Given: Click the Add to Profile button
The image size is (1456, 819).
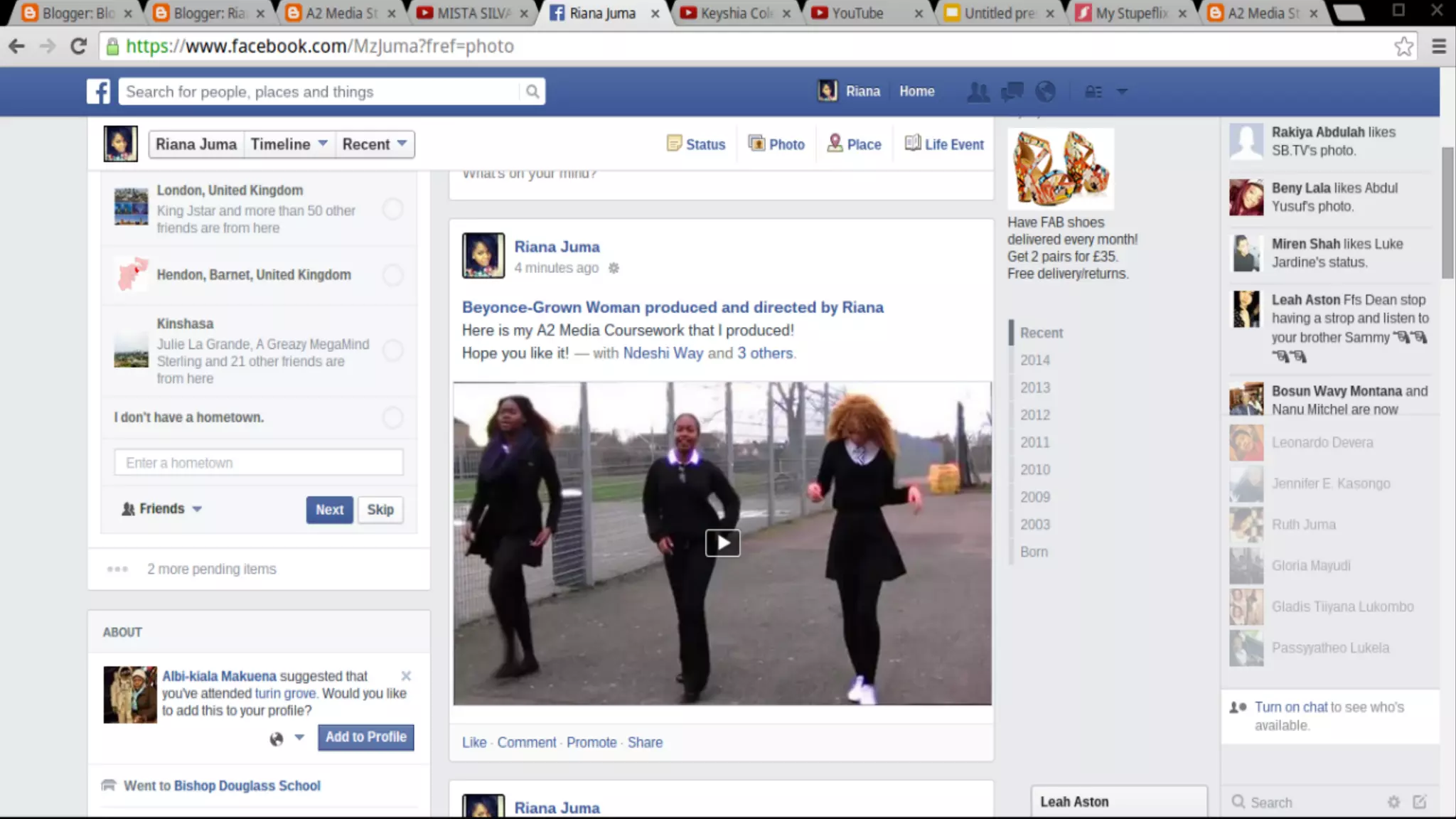Looking at the screenshot, I should pos(365,737).
